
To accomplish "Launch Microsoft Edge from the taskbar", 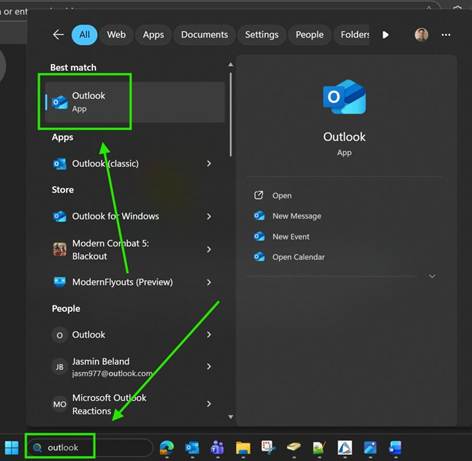I will click(x=167, y=448).
